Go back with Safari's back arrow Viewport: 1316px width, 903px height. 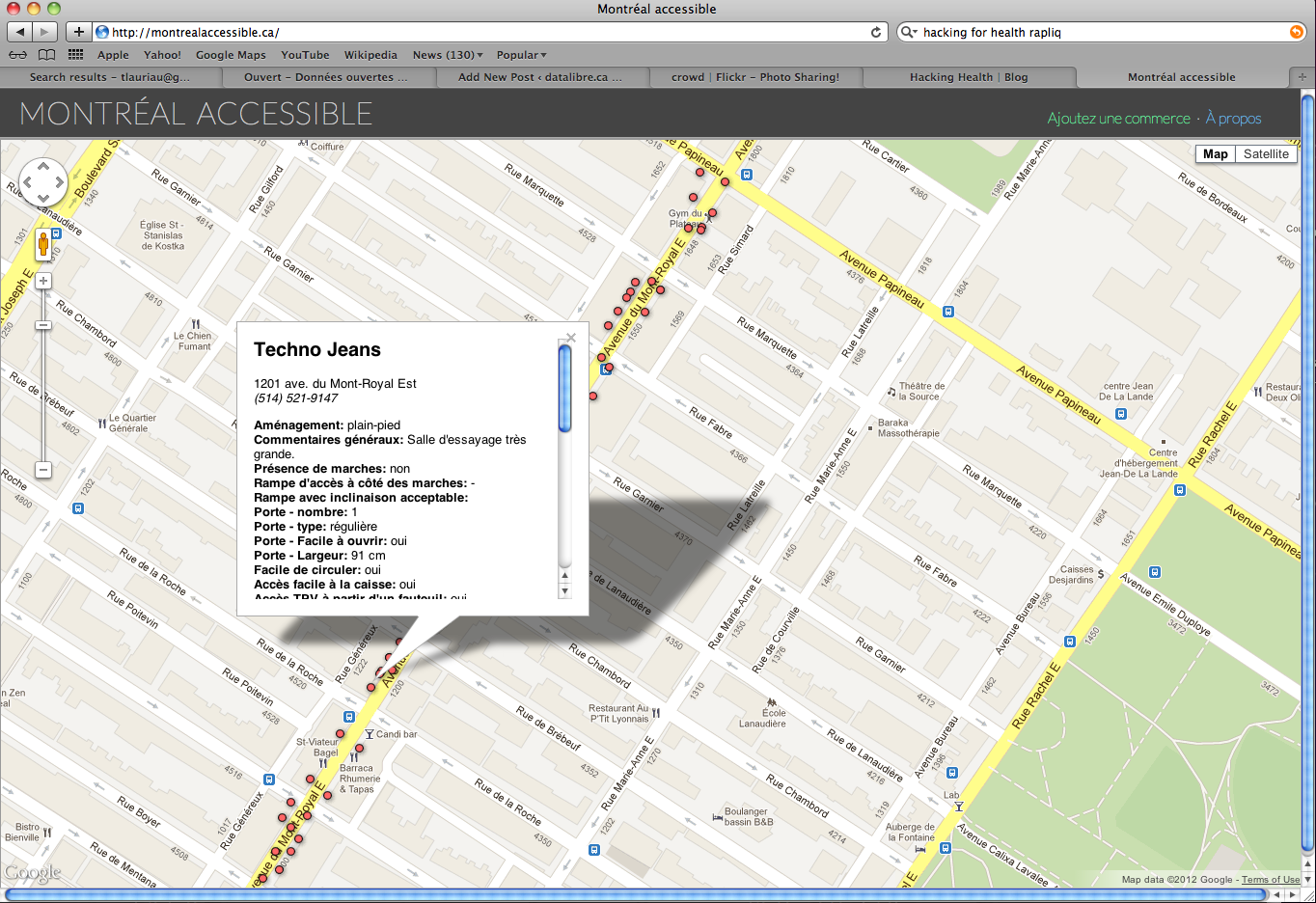(x=20, y=32)
